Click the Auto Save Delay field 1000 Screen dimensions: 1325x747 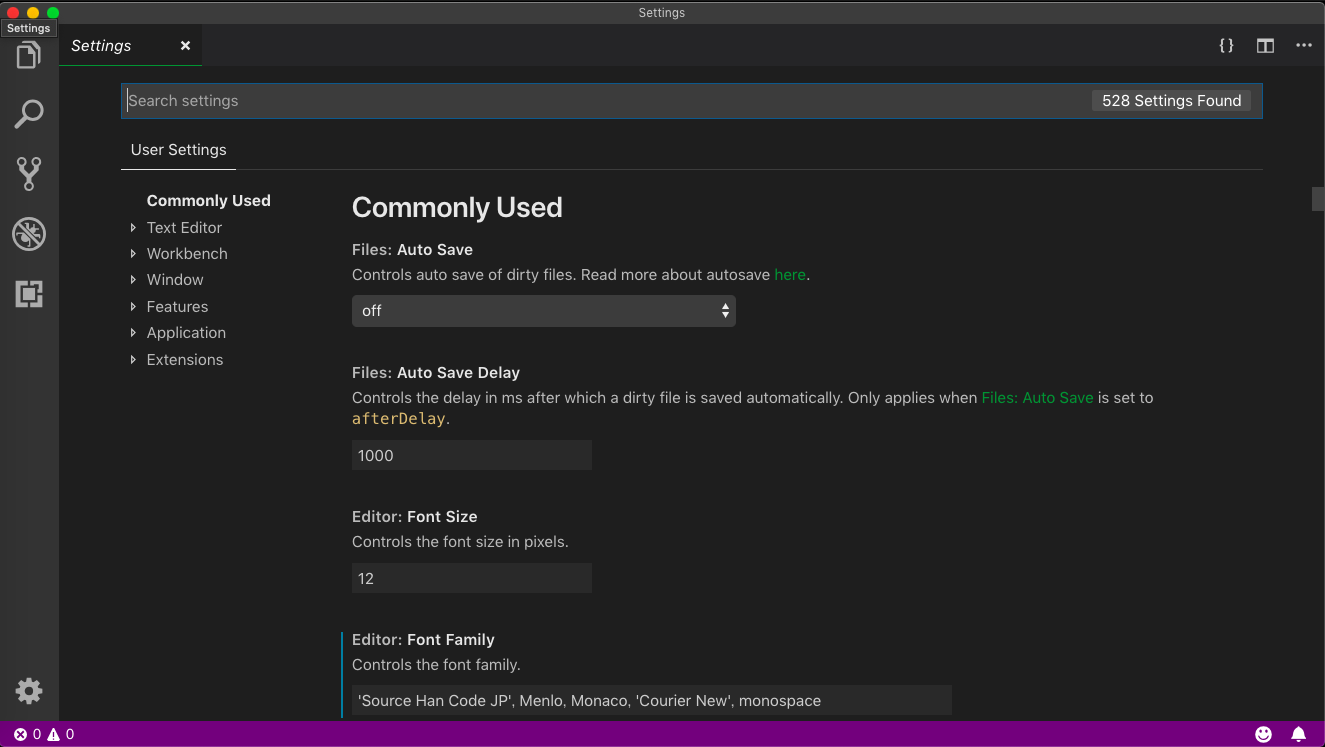472,455
